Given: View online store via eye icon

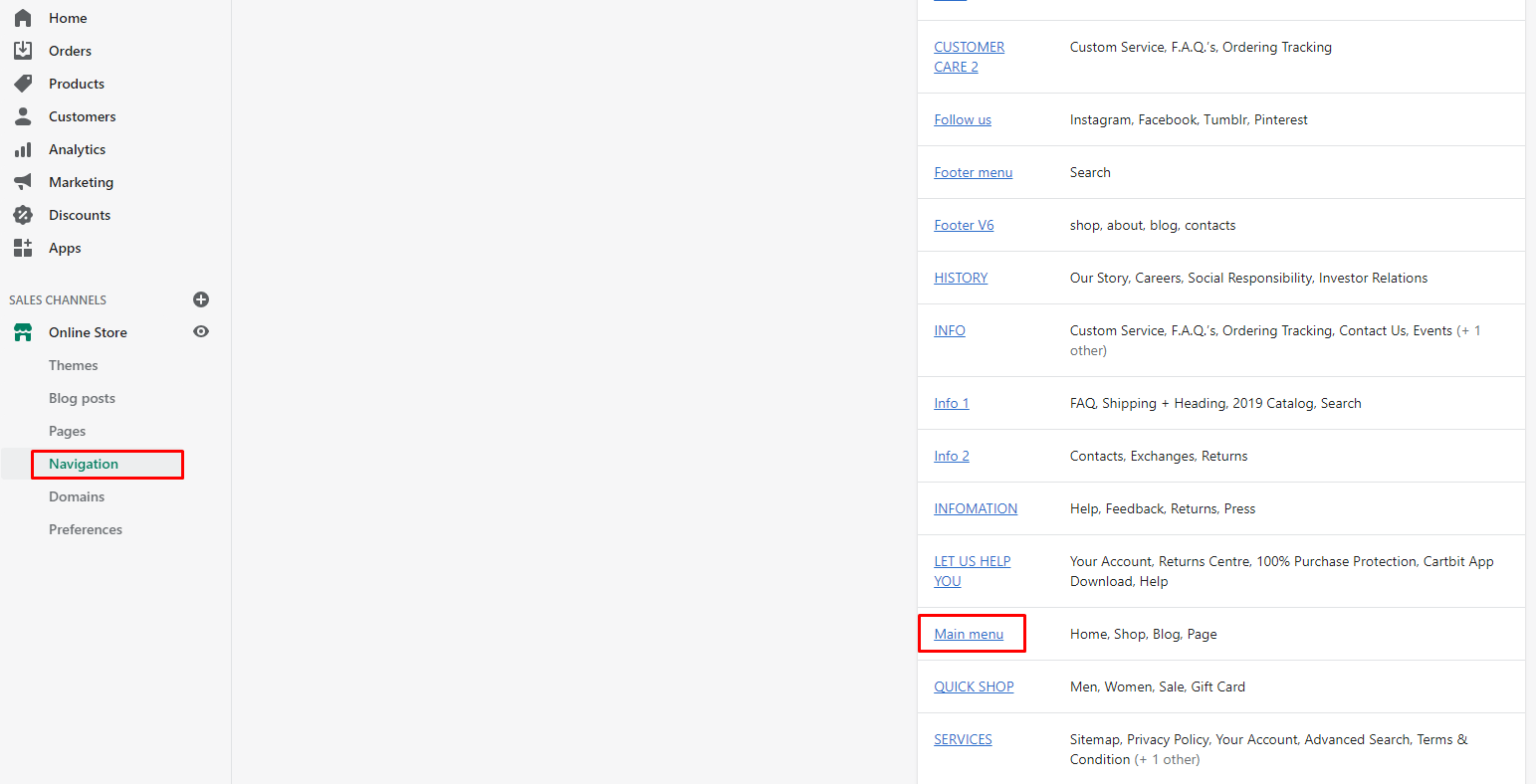Looking at the screenshot, I should (x=201, y=332).
